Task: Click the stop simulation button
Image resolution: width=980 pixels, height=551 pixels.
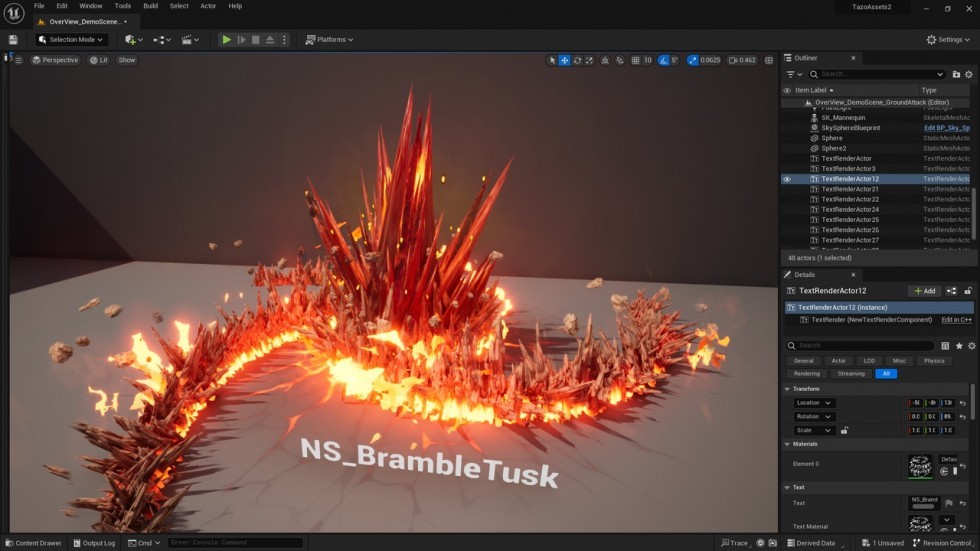Action: pyautogui.click(x=256, y=39)
